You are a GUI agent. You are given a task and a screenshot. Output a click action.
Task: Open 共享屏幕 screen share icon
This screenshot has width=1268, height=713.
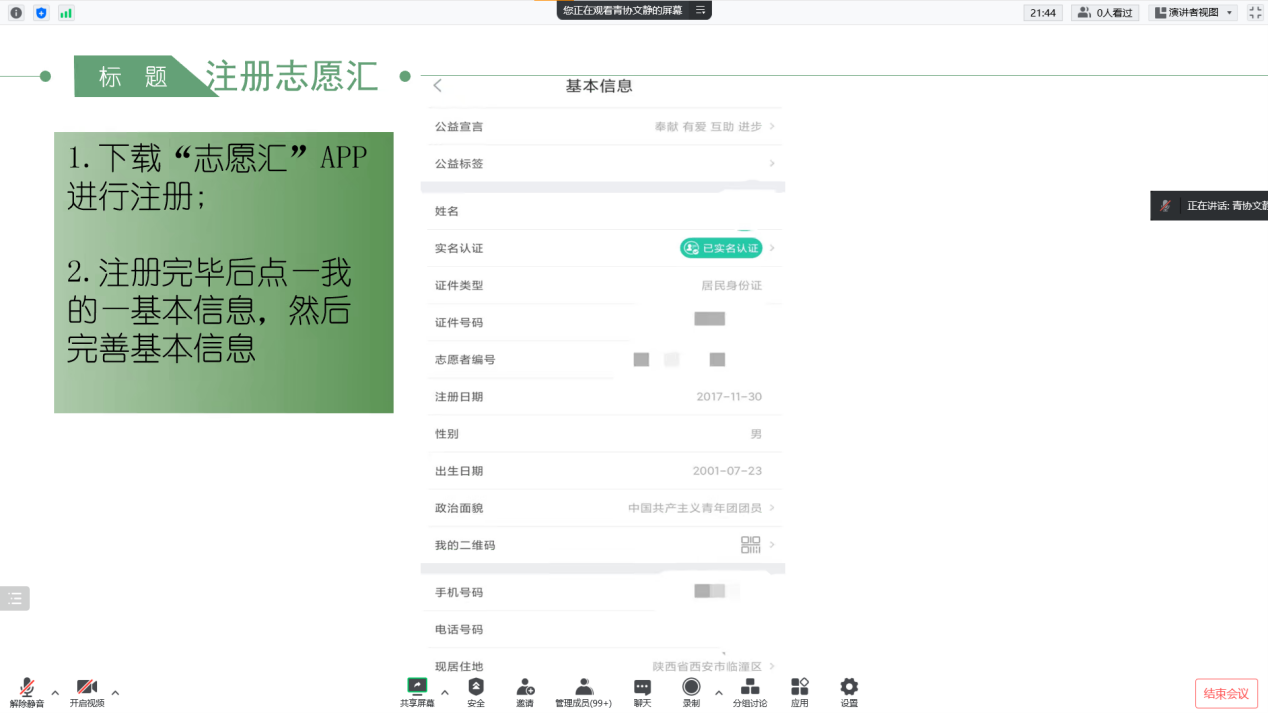417,686
